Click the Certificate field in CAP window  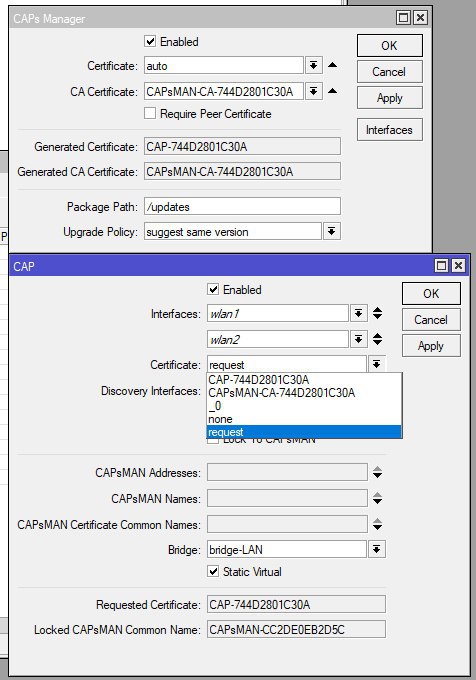pos(287,364)
